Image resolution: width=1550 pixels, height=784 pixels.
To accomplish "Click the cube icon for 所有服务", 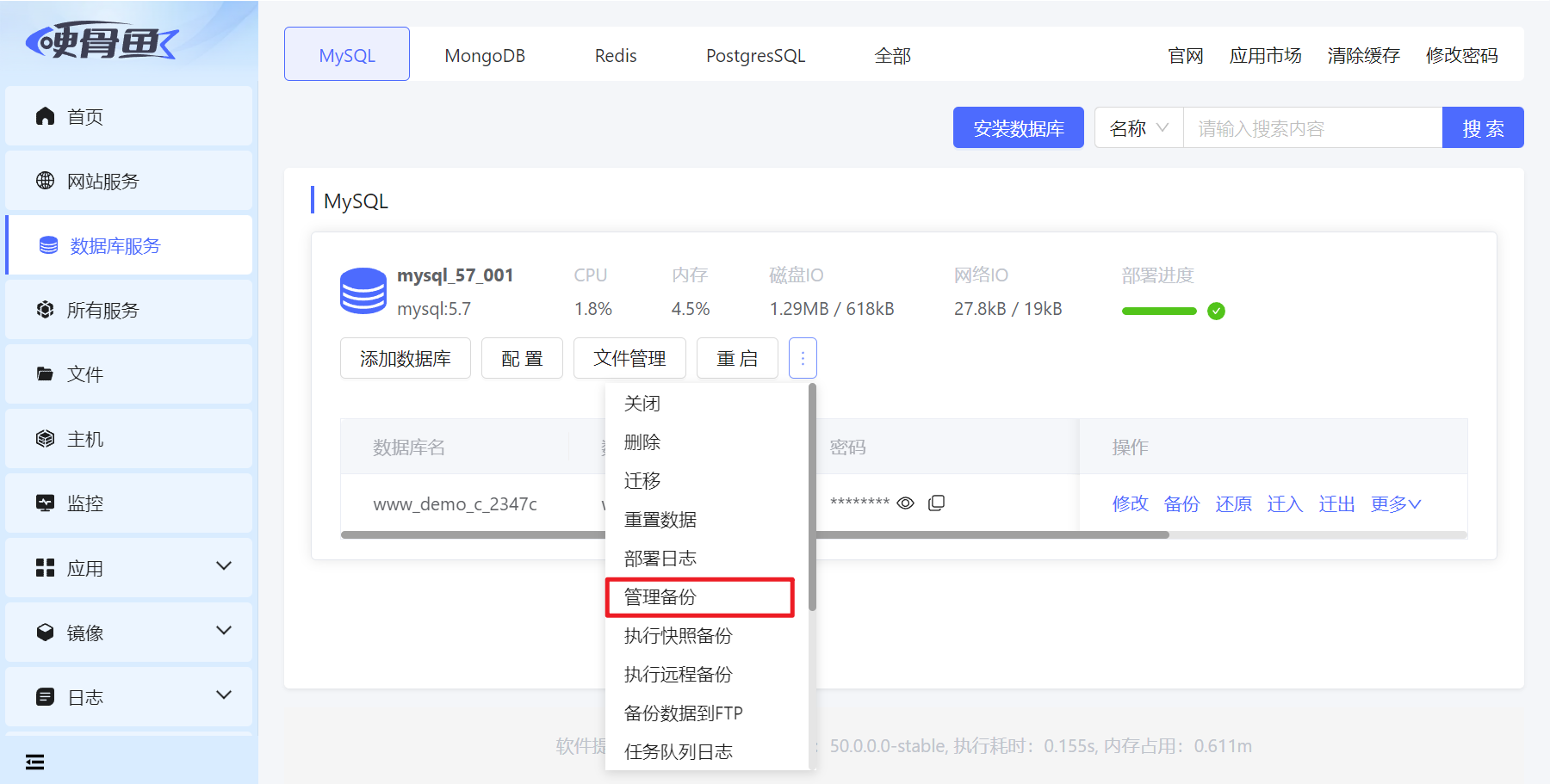I will click(45, 310).
